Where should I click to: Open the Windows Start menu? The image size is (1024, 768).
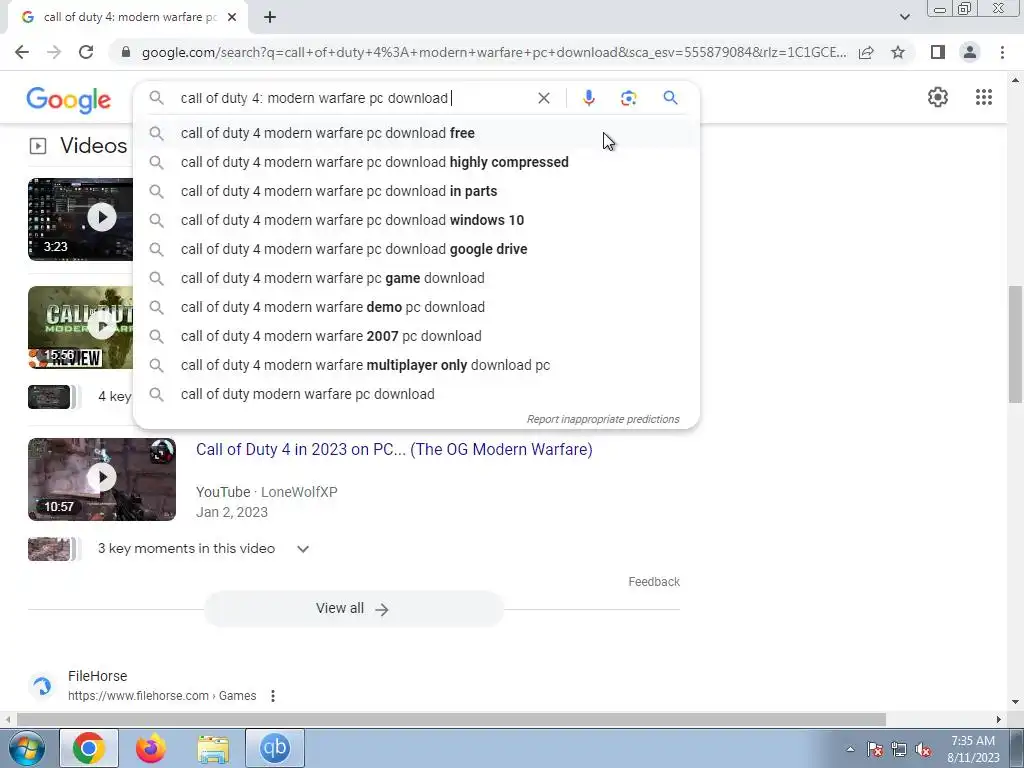pyautogui.click(x=26, y=749)
